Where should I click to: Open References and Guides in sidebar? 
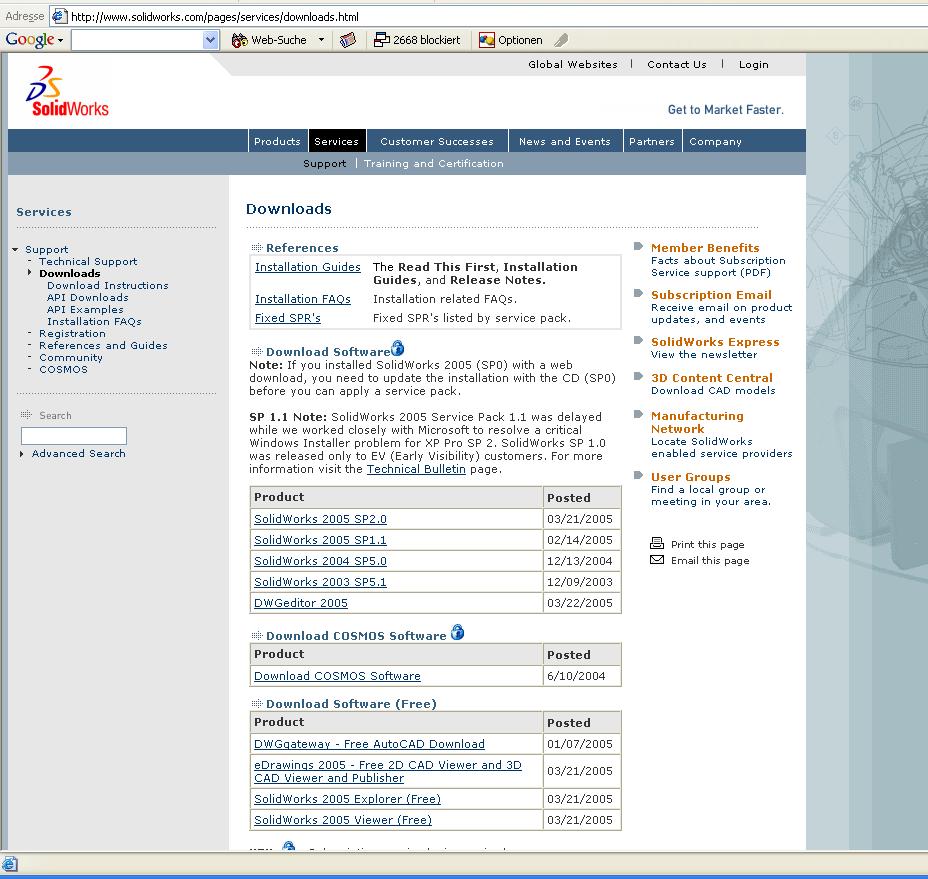[103, 345]
